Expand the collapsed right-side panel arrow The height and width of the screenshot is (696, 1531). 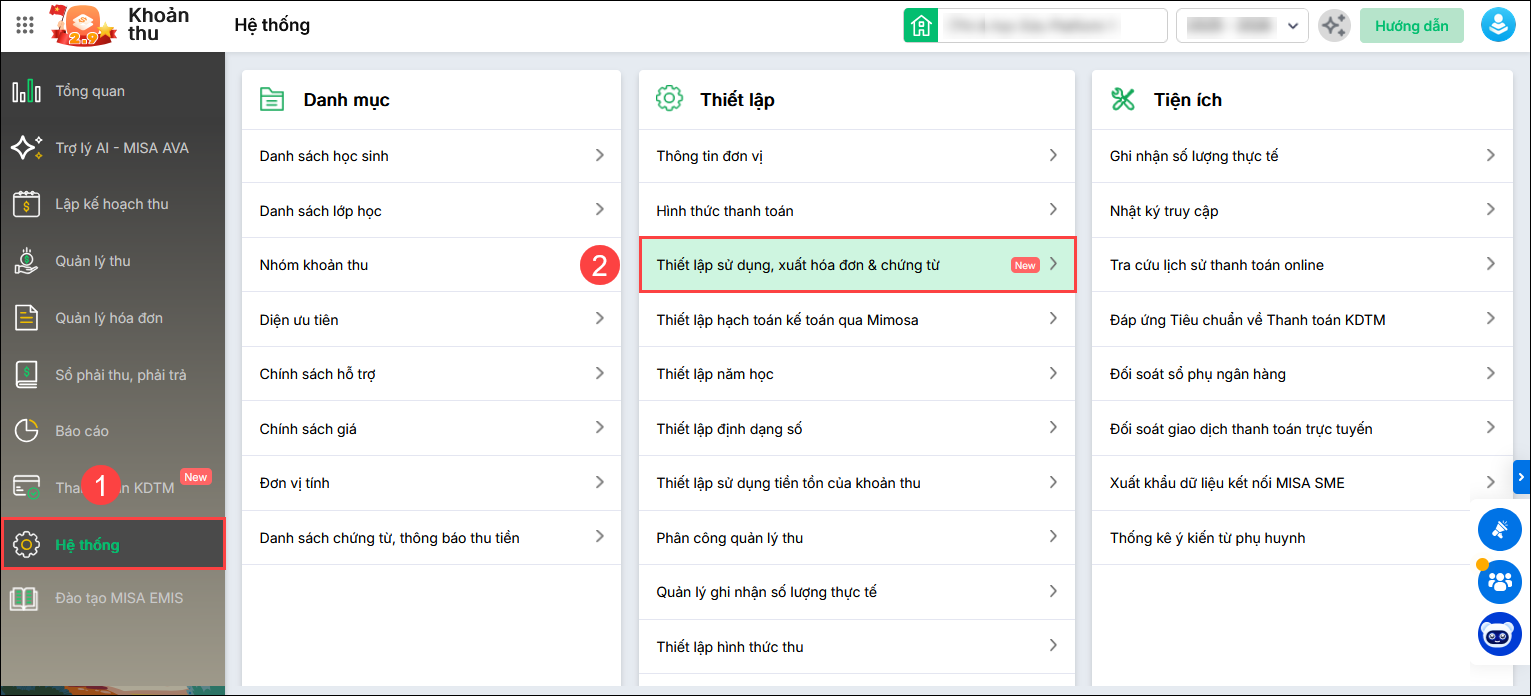click(1521, 477)
